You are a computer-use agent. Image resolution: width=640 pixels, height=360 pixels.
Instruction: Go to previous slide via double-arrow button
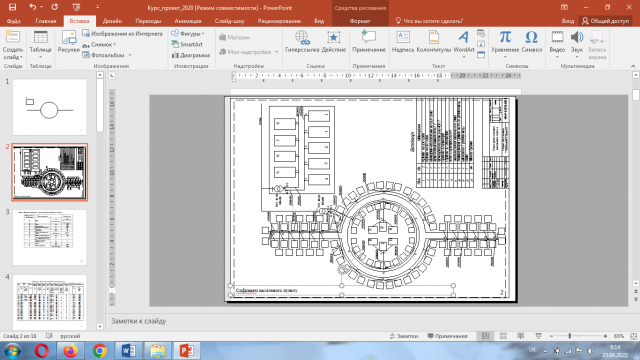(636, 292)
